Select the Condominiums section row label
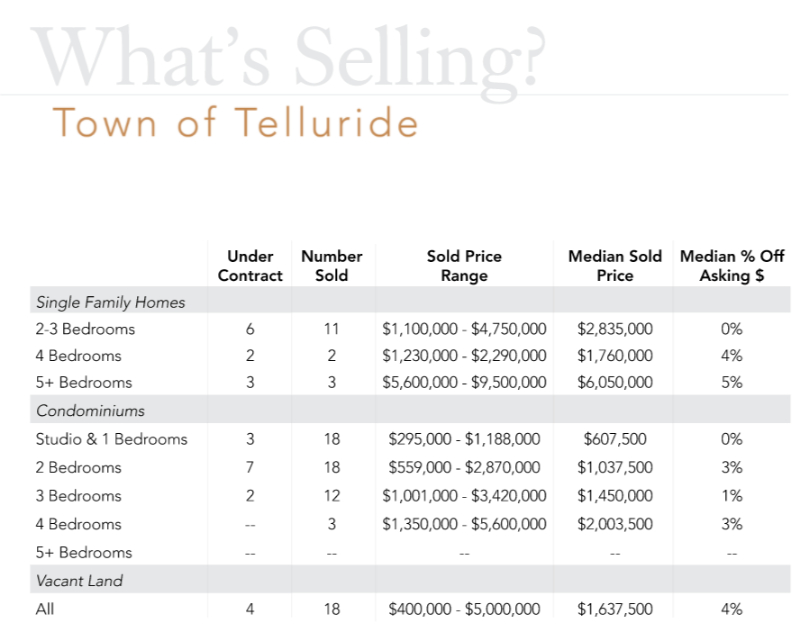This screenshot has width=800, height=632. coord(91,411)
